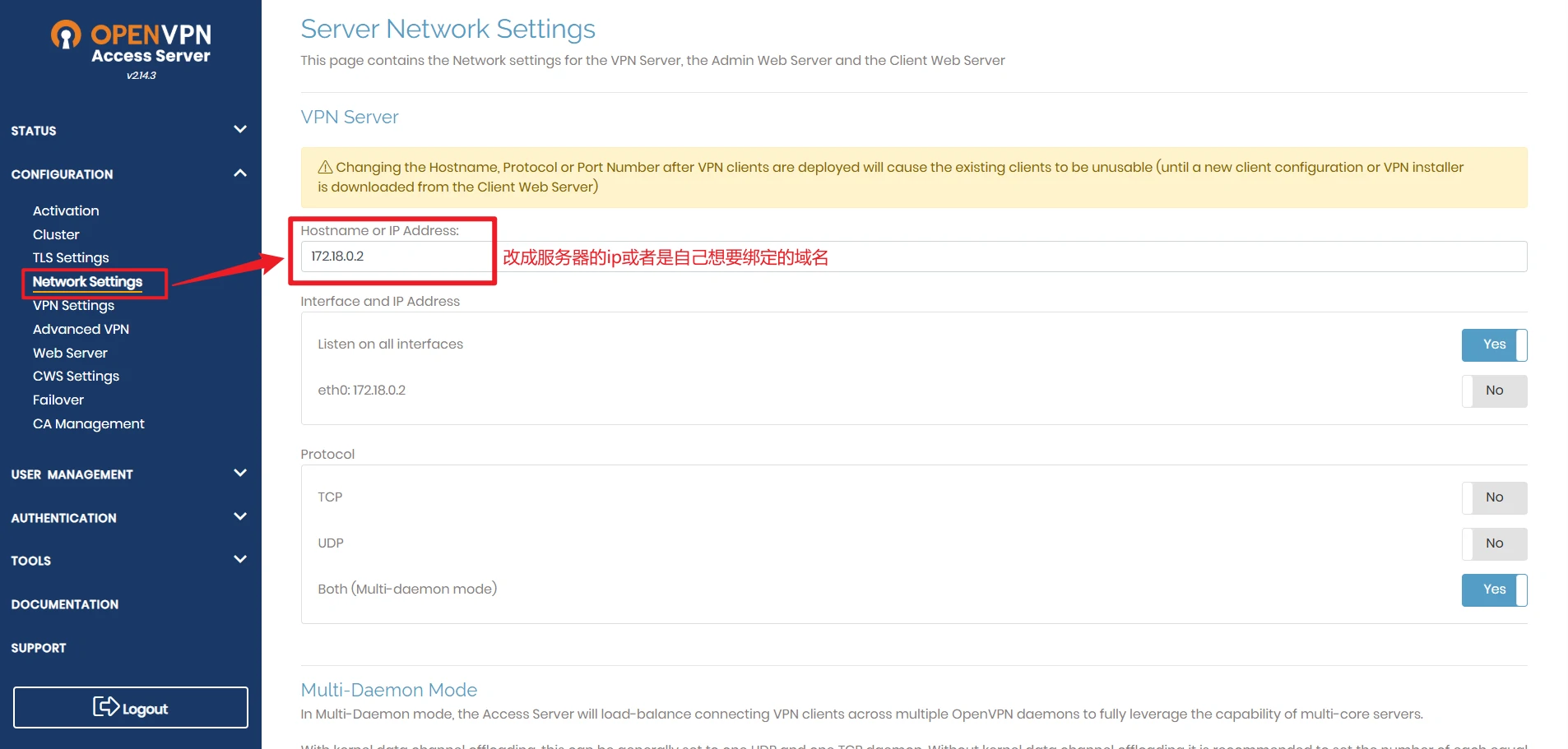Toggle the UDP protocol switch

pyautogui.click(x=1494, y=544)
